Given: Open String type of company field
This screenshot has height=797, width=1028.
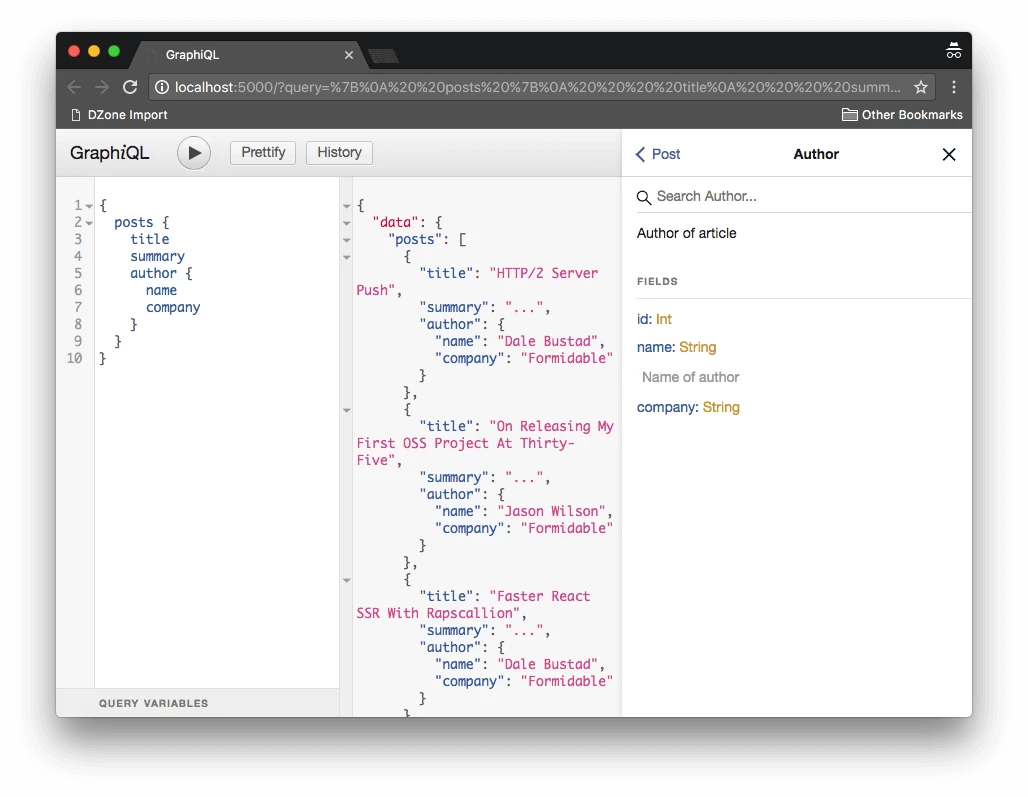Looking at the screenshot, I should pos(721,408).
